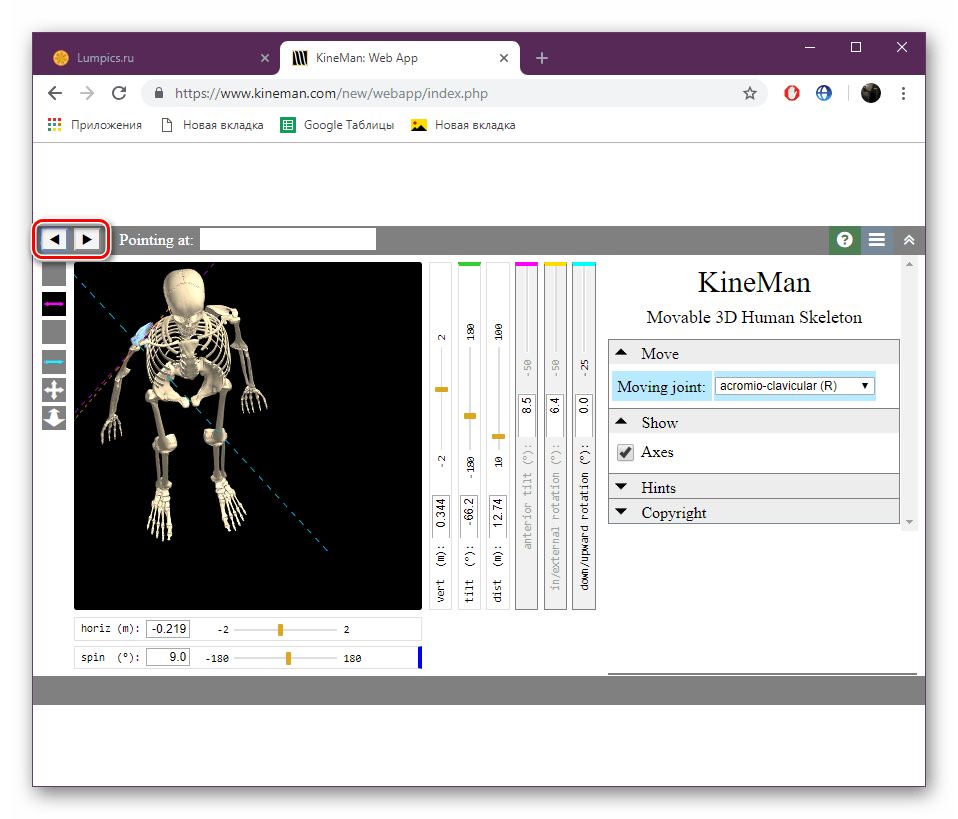This screenshot has width=958, height=819.
Task: Activate the four-way pan arrows tool
Action: [x=54, y=389]
